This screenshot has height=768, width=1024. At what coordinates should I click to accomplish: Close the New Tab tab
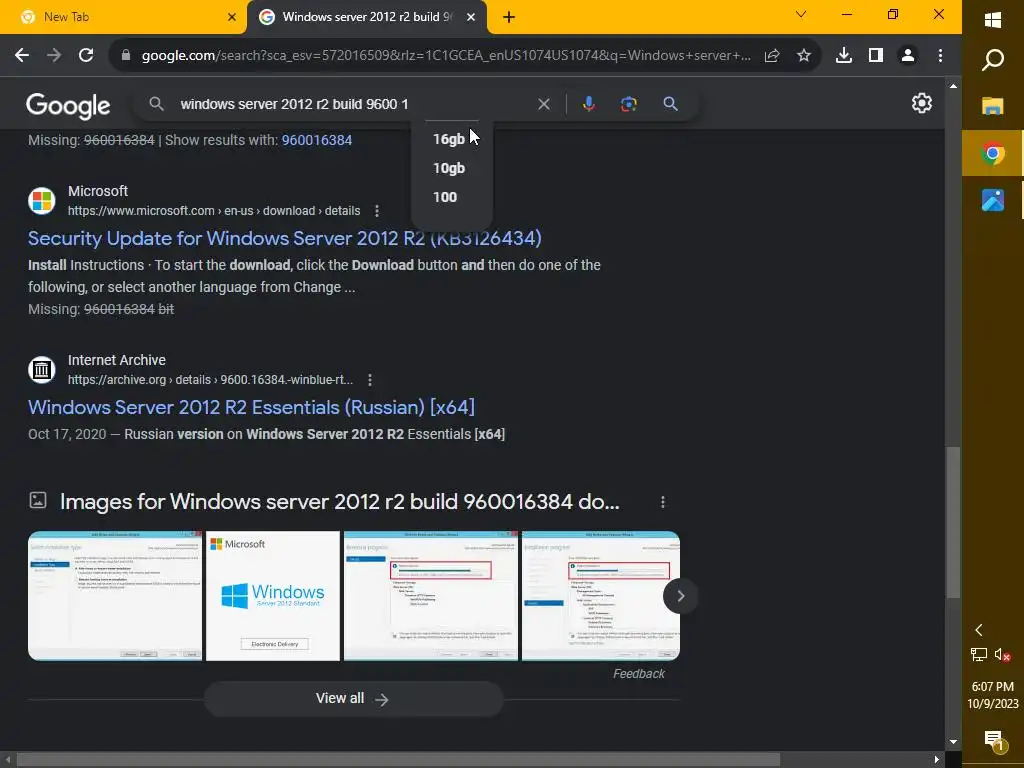[x=232, y=17]
